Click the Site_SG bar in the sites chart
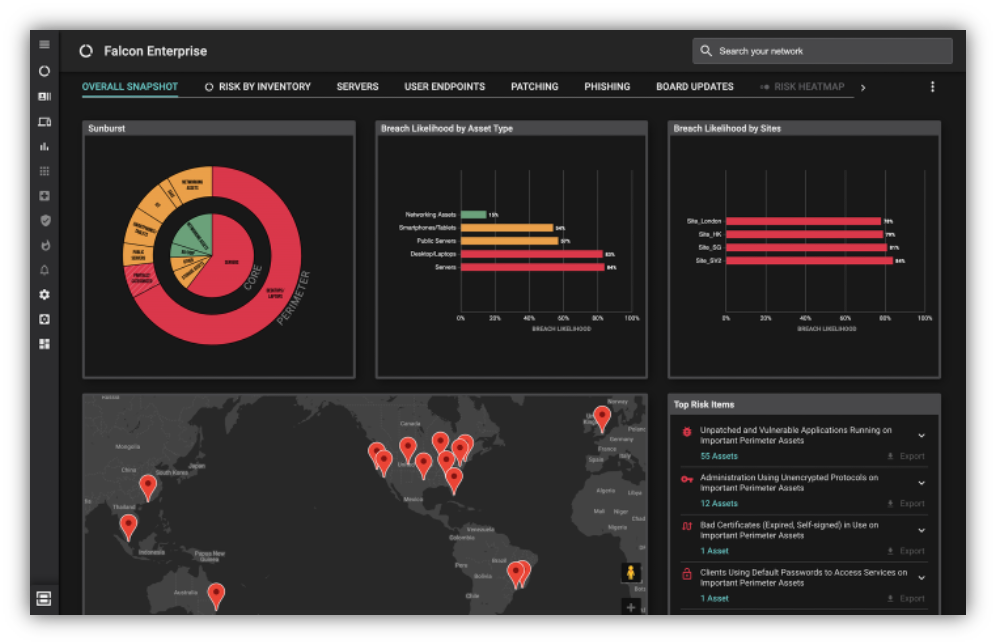The image size is (996, 644). click(806, 248)
